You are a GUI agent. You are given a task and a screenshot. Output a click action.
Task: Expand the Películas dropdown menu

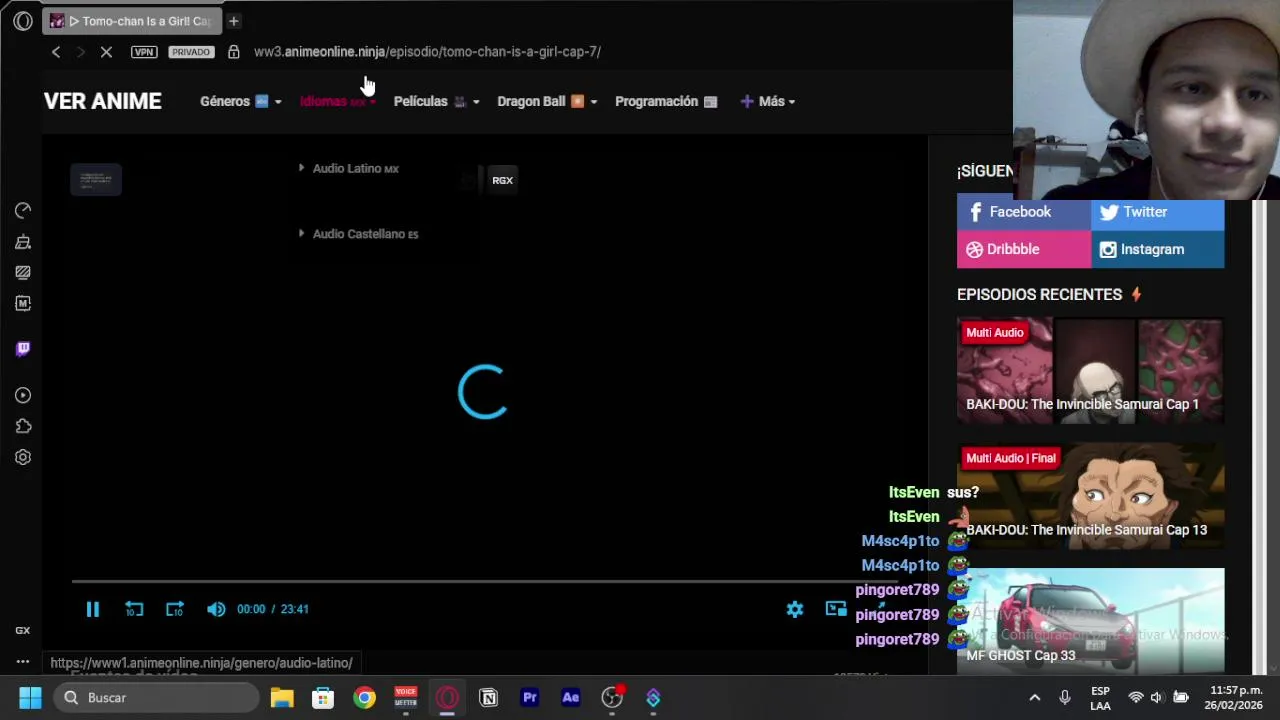(x=436, y=101)
